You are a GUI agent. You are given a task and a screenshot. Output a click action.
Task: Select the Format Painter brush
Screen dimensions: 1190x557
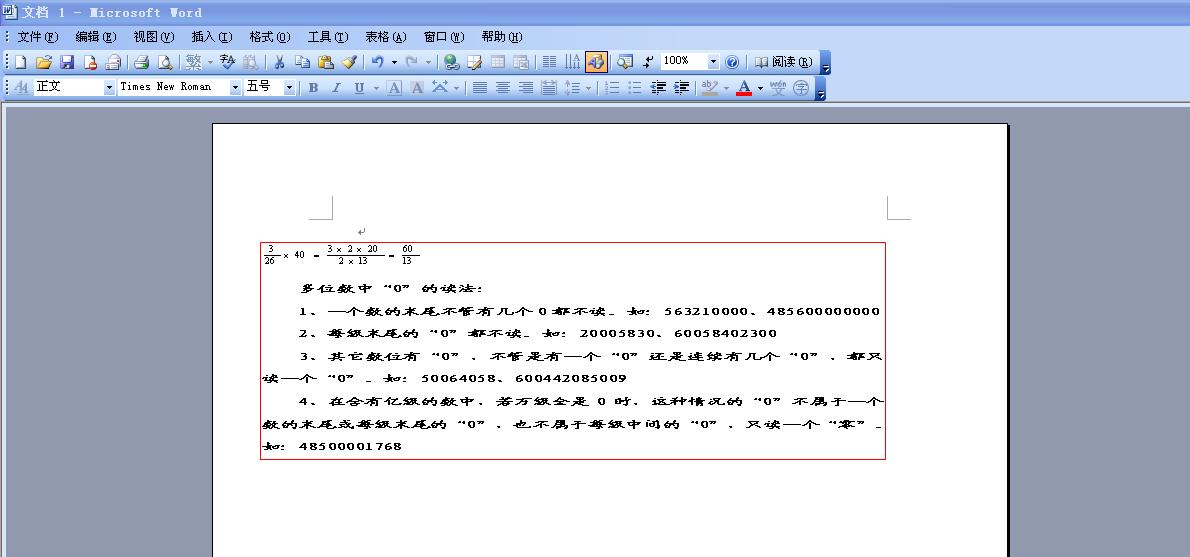348,62
